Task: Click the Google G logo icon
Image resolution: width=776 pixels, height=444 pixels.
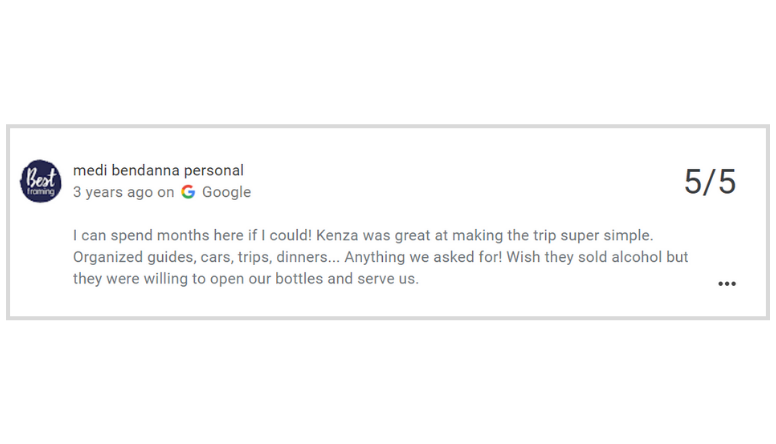Action: click(188, 192)
